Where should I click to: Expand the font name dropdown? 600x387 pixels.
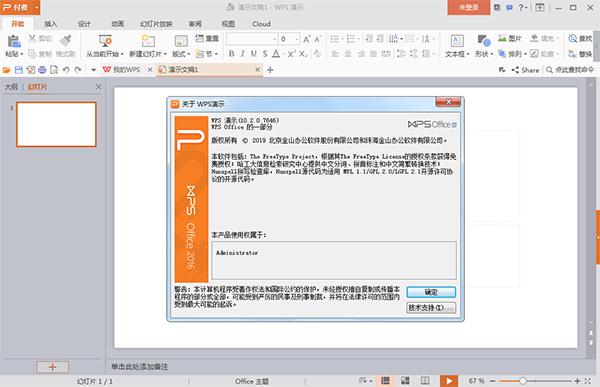(x=274, y=39)
